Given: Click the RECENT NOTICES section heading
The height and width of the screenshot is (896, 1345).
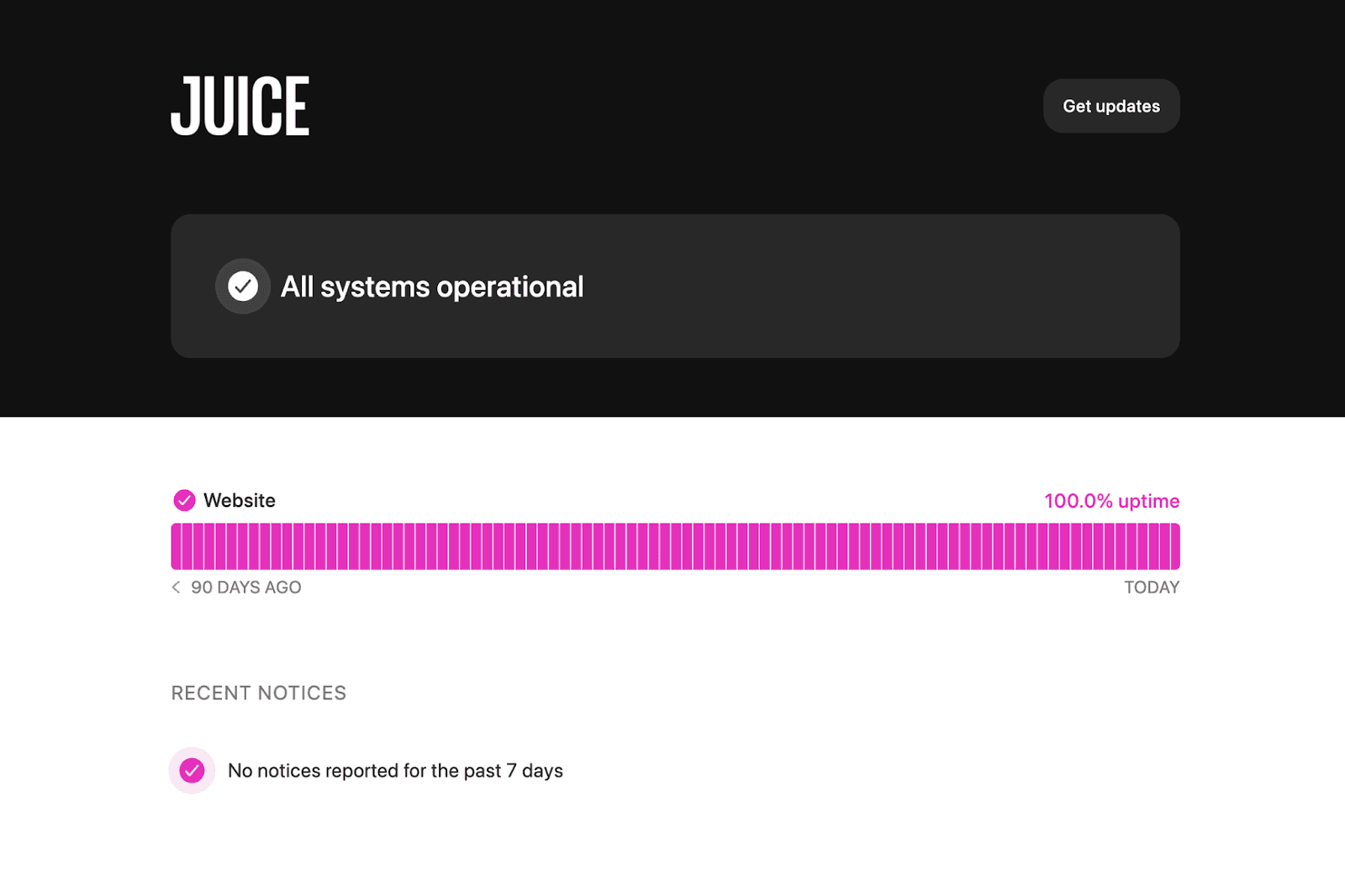Looking at the screenshot, I should click(x=258, y=693).
